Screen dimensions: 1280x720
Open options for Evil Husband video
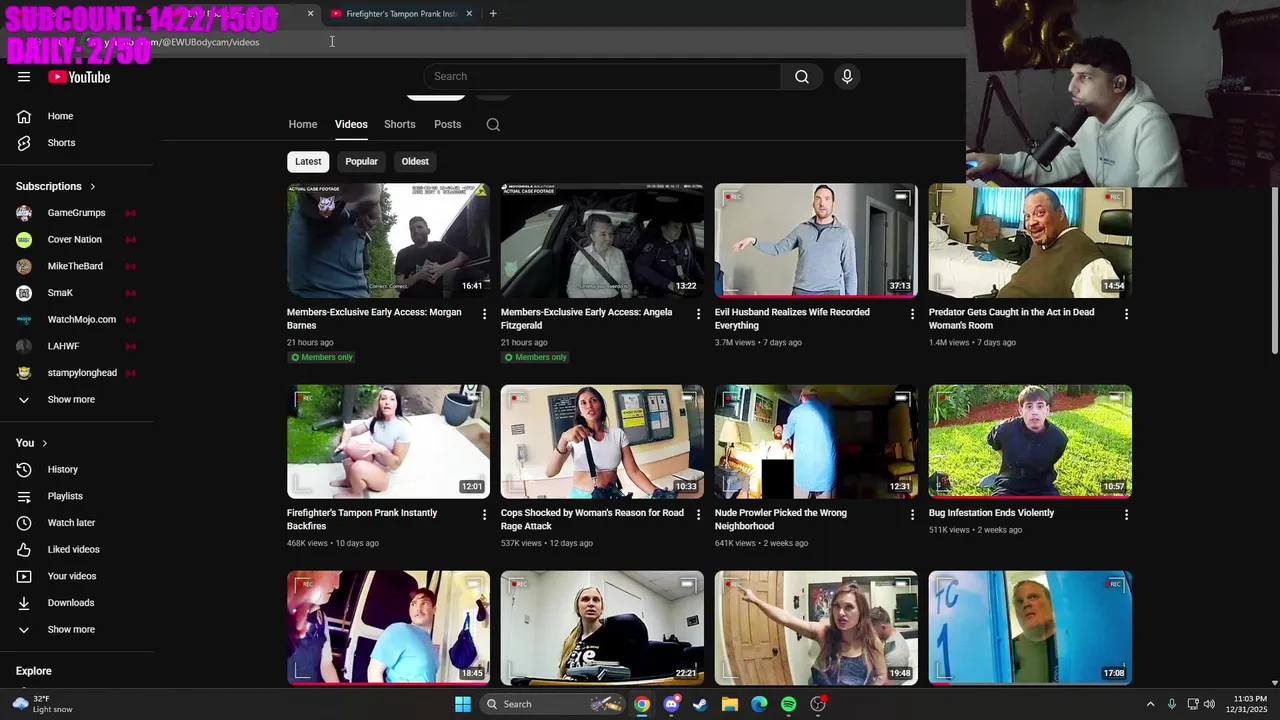(x=912, y=314)
